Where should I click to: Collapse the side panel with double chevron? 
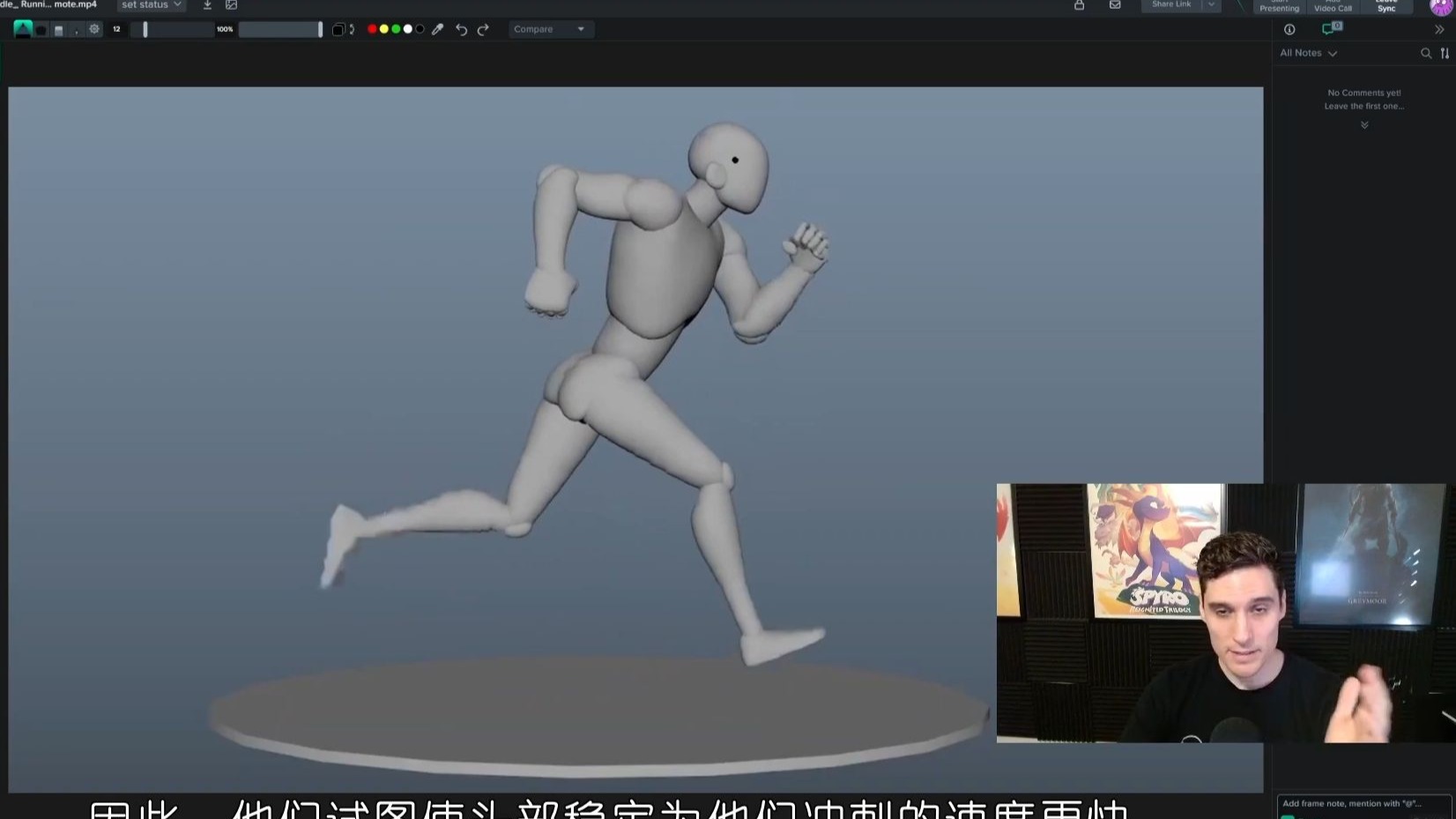[x=1439, y=29]
